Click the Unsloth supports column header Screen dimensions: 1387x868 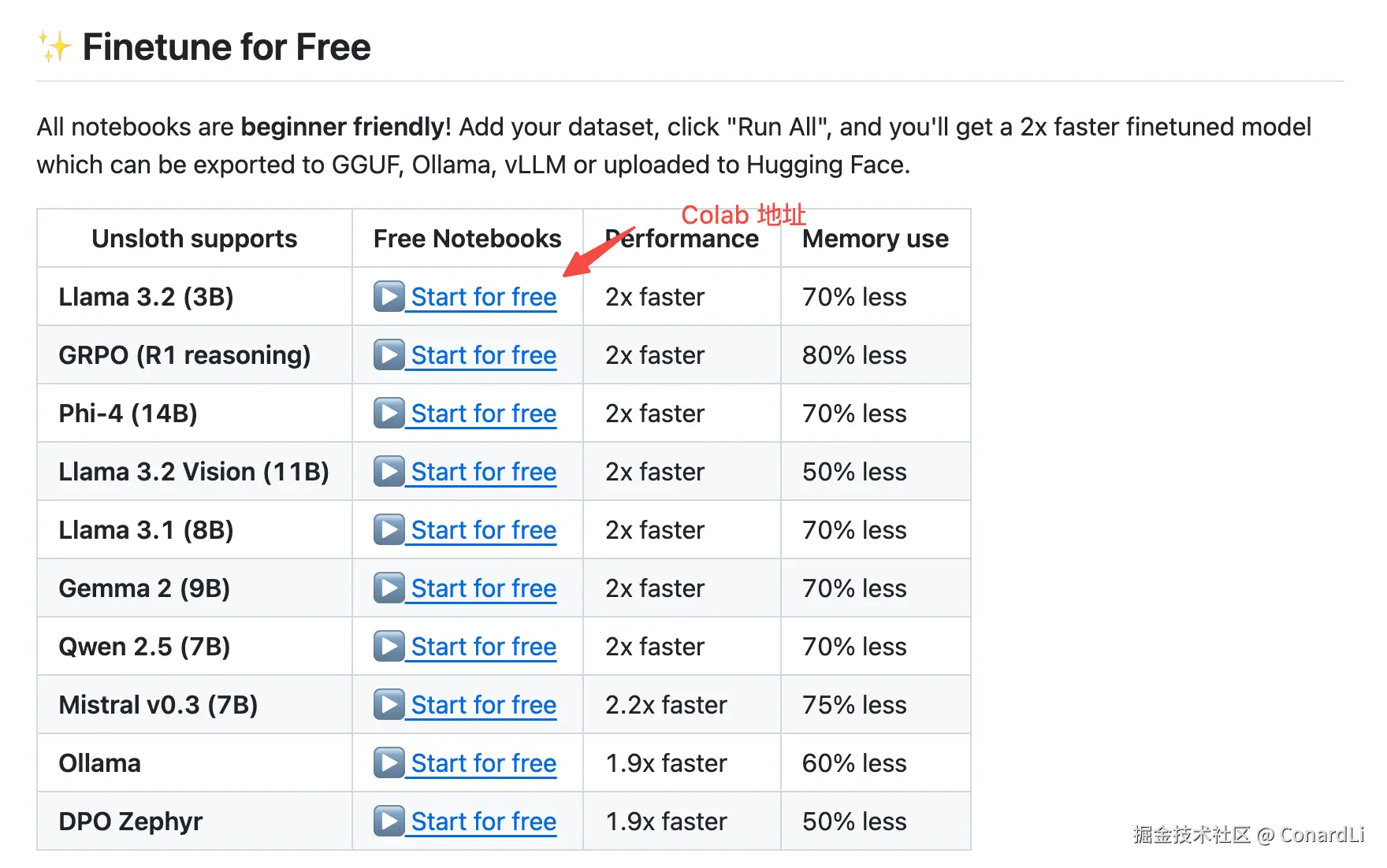[x=194, y=239]
